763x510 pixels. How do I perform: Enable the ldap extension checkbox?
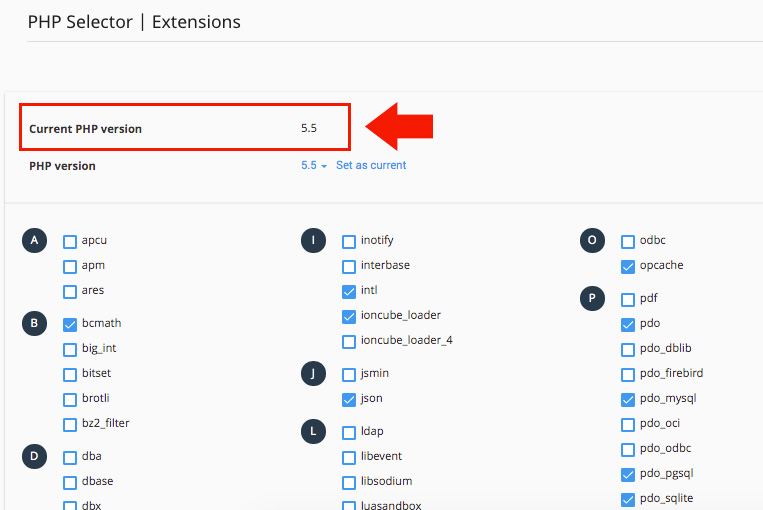349,432
